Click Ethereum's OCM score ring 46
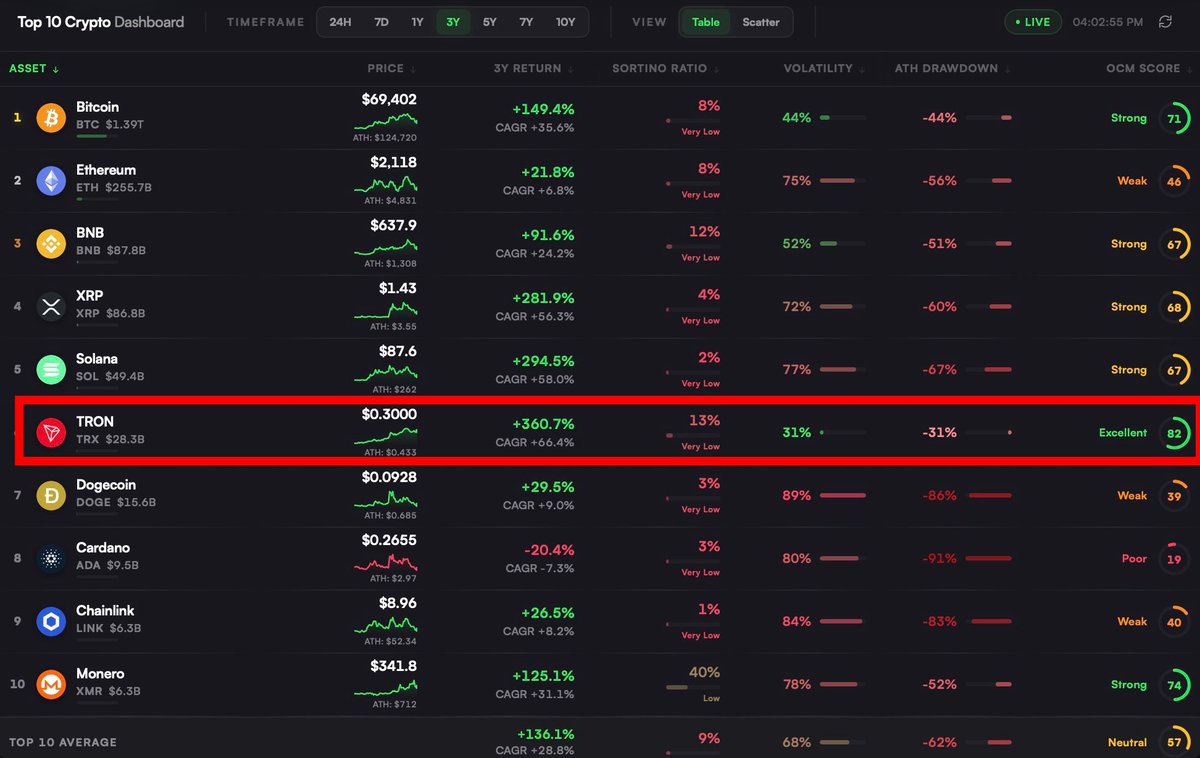The width and height of the screenshot is (1200, 758). click(1174, 181)
